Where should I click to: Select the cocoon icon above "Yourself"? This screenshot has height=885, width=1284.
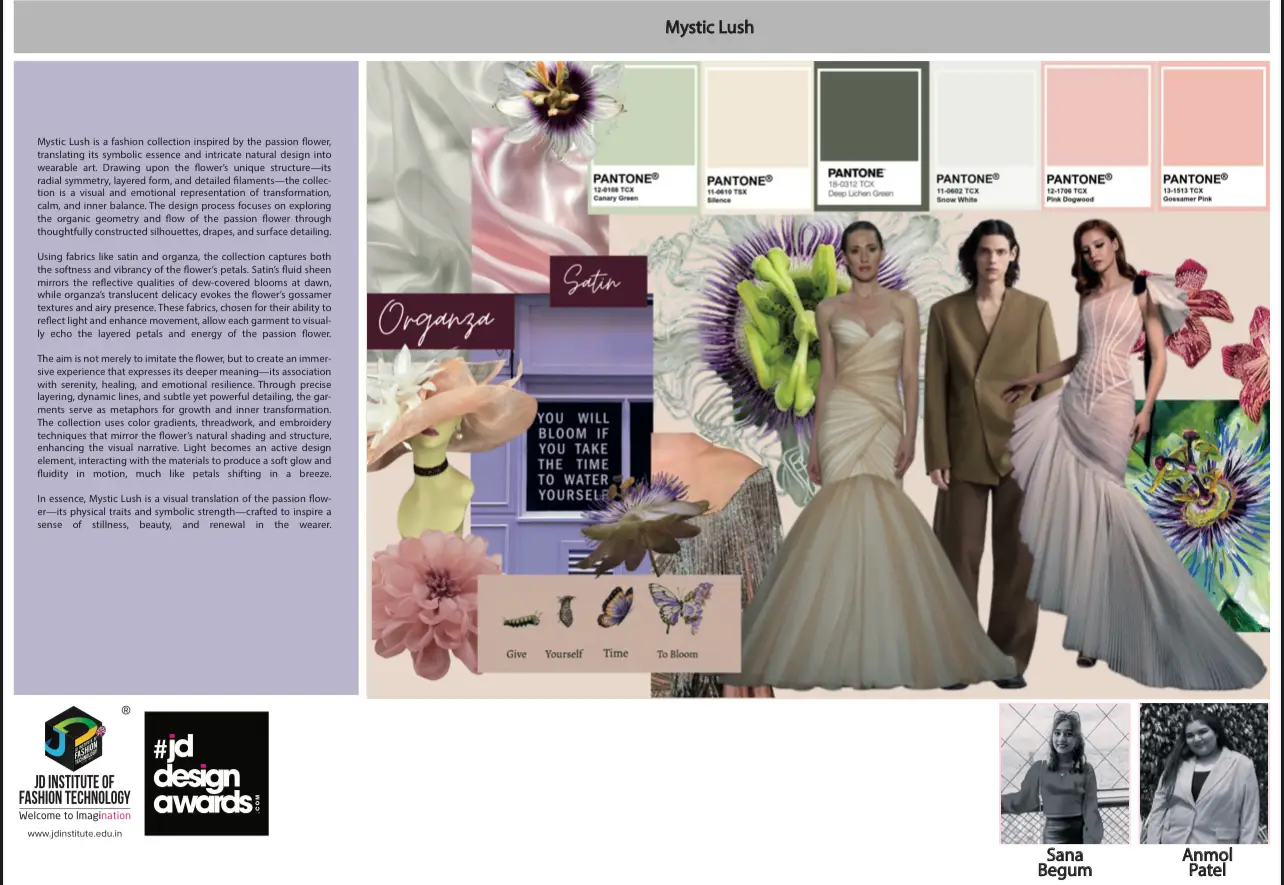565,611
